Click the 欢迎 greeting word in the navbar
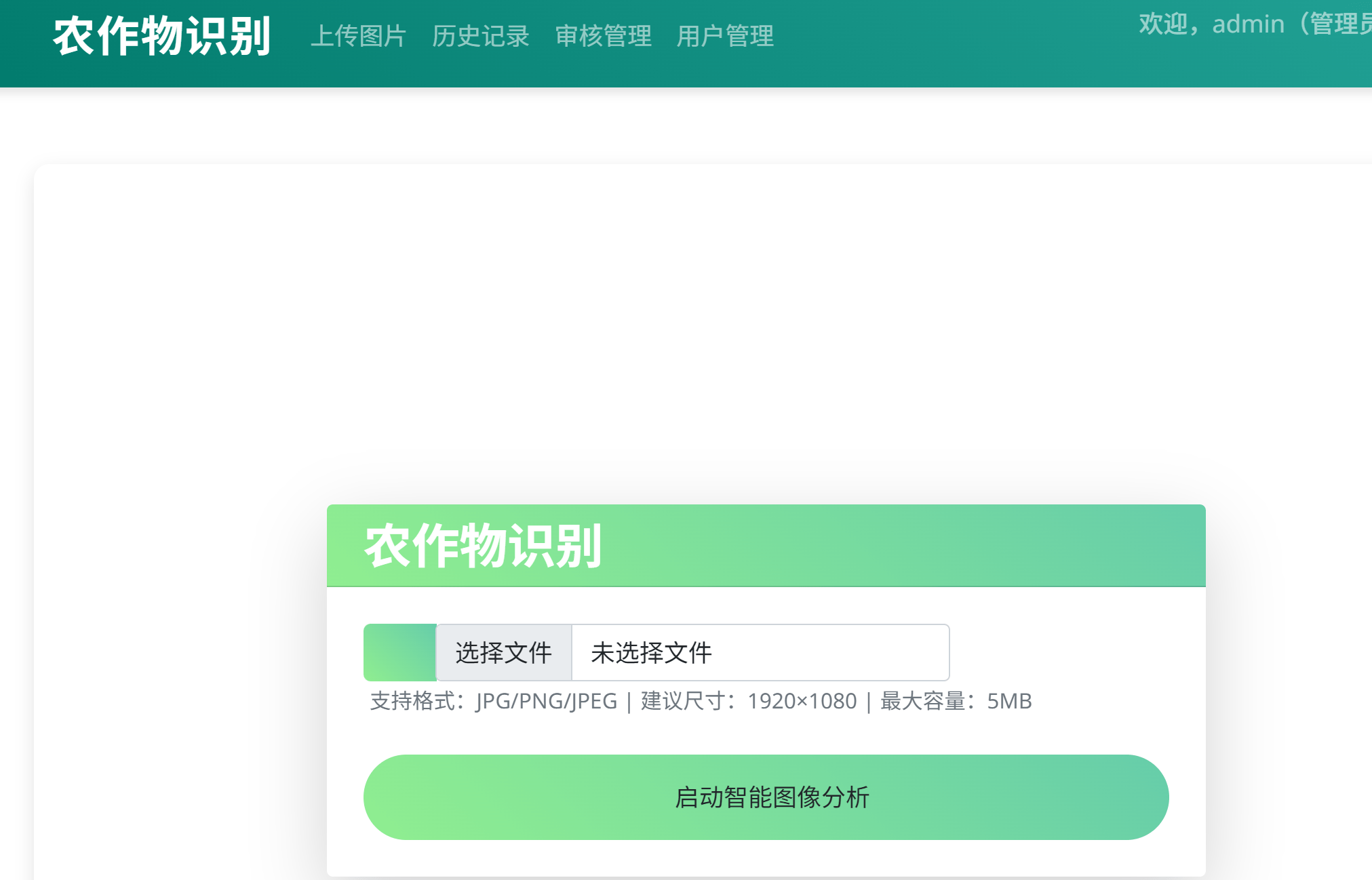Image resolution: width=1372 pixels, height=880 pixels. tap(1164, 24)
